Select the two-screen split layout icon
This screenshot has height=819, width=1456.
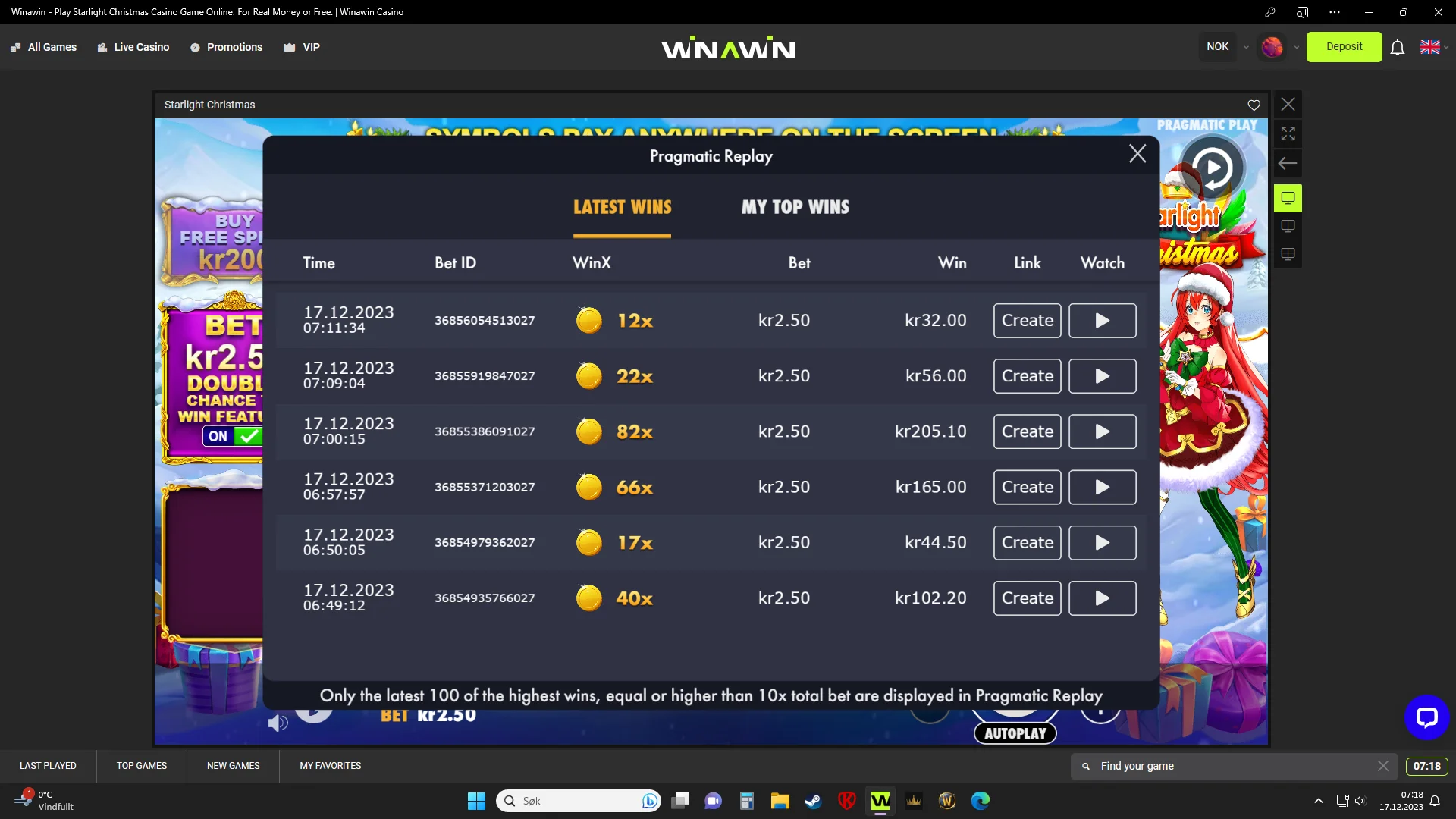(1288, 226)
